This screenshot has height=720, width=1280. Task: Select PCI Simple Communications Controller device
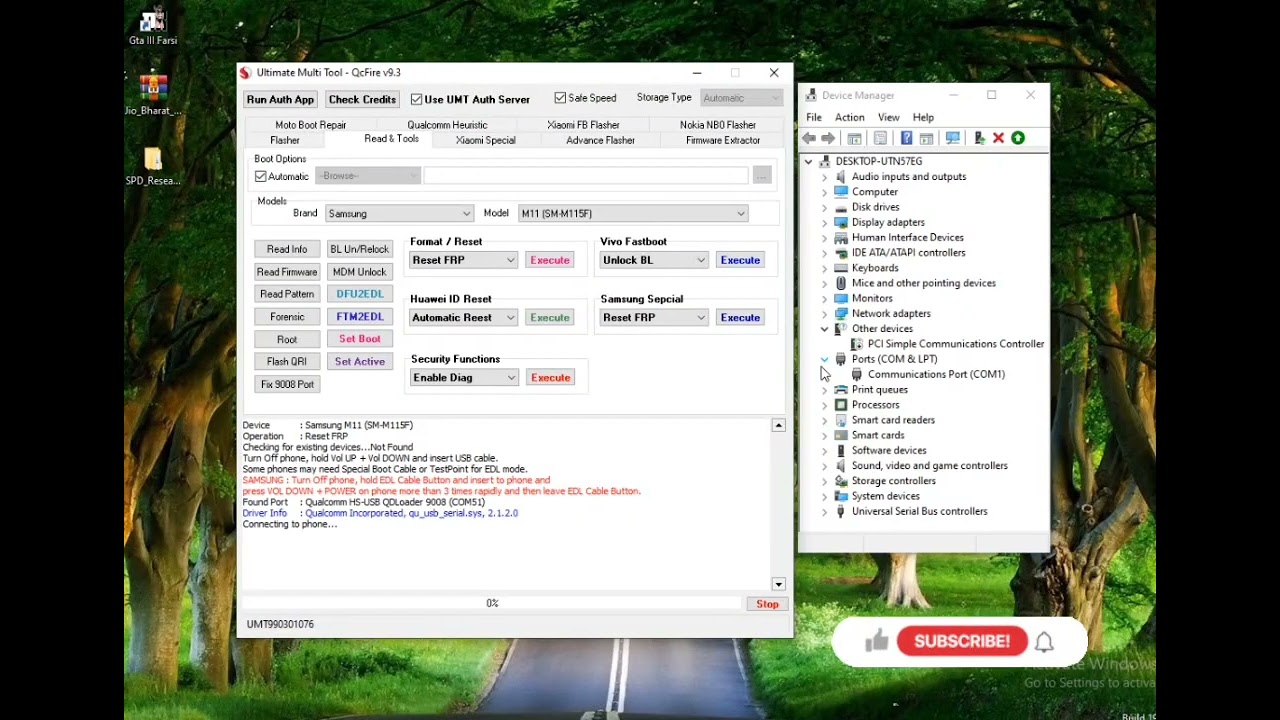tap(956, 344)
